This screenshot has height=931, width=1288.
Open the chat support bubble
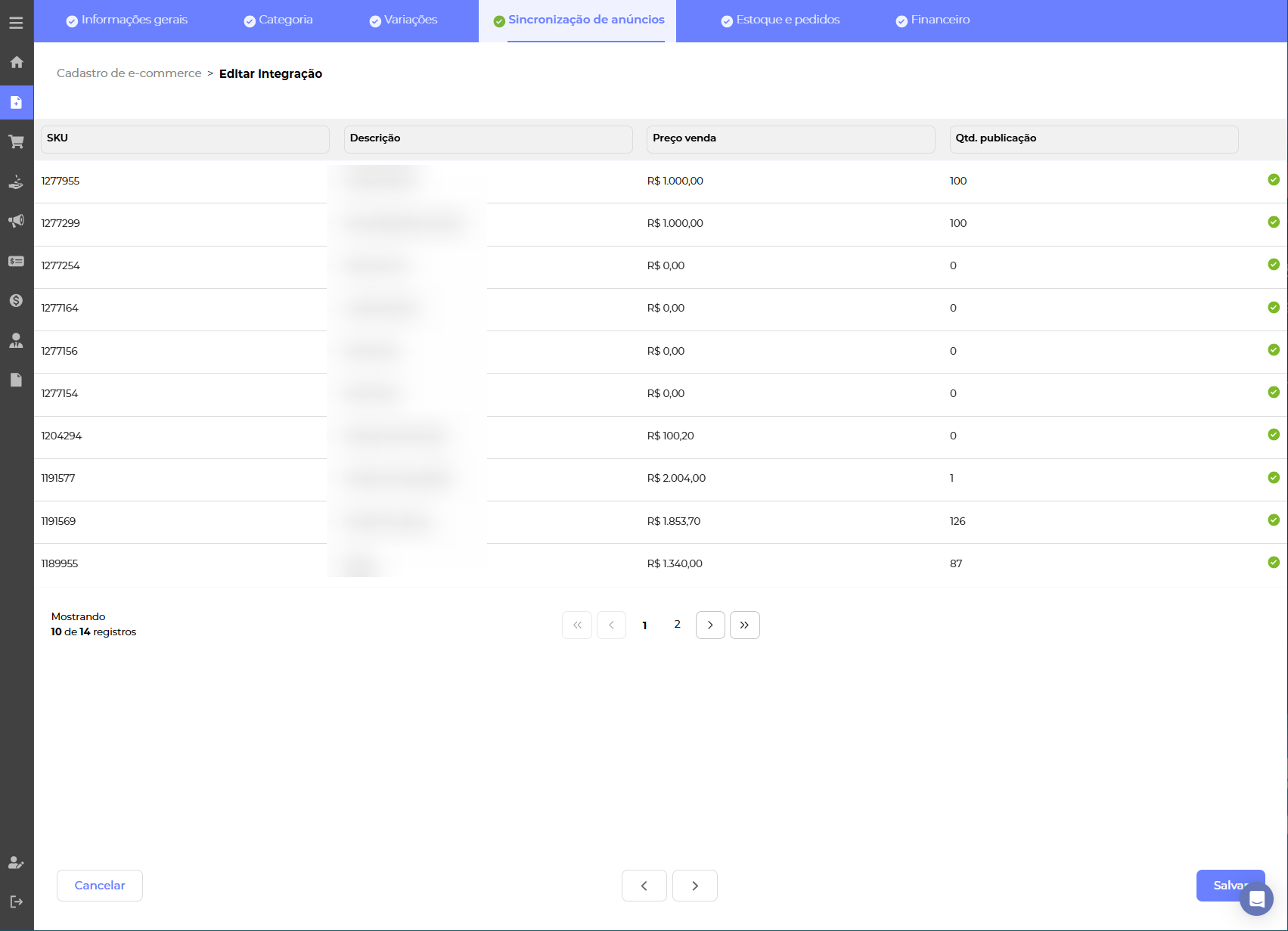click(1256, 898)
